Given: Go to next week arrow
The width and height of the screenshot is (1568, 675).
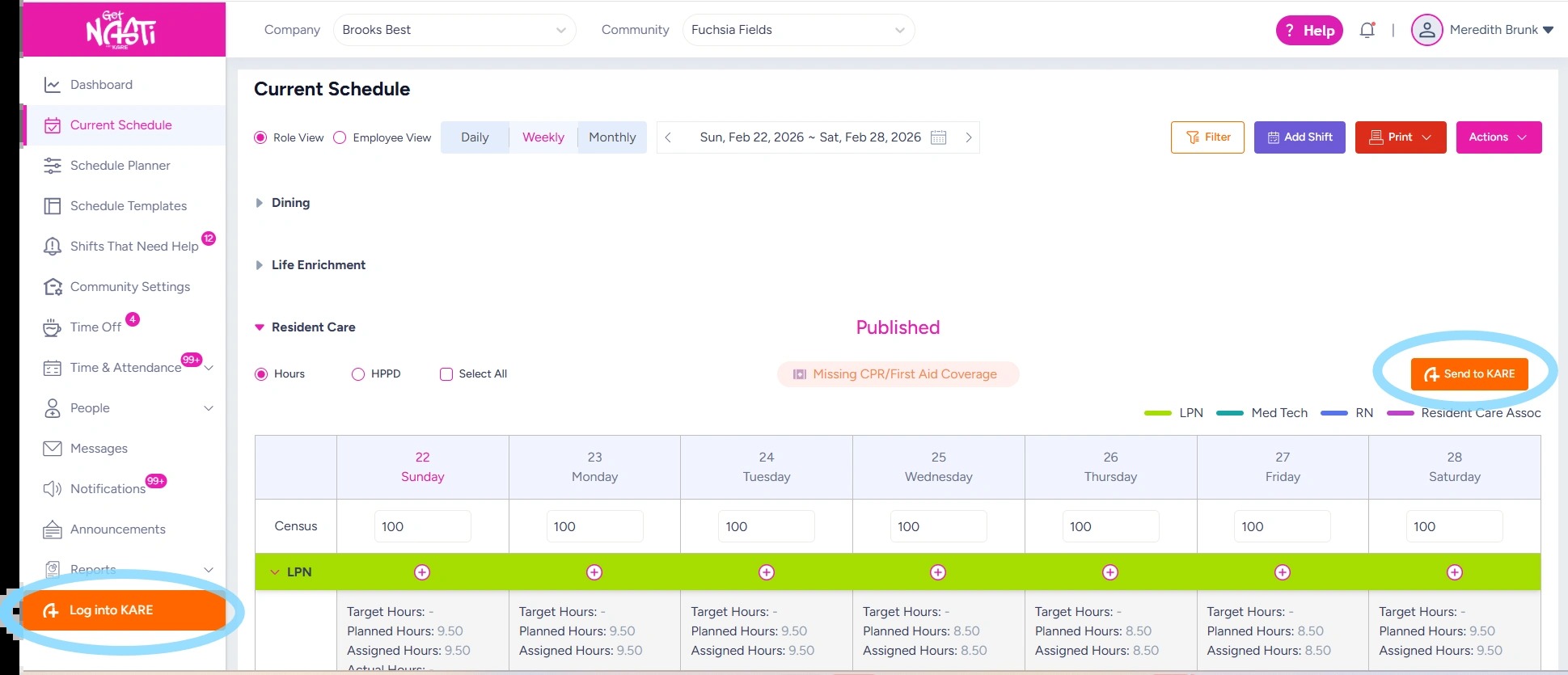Looking at the screenshot, I should (968, 137).
